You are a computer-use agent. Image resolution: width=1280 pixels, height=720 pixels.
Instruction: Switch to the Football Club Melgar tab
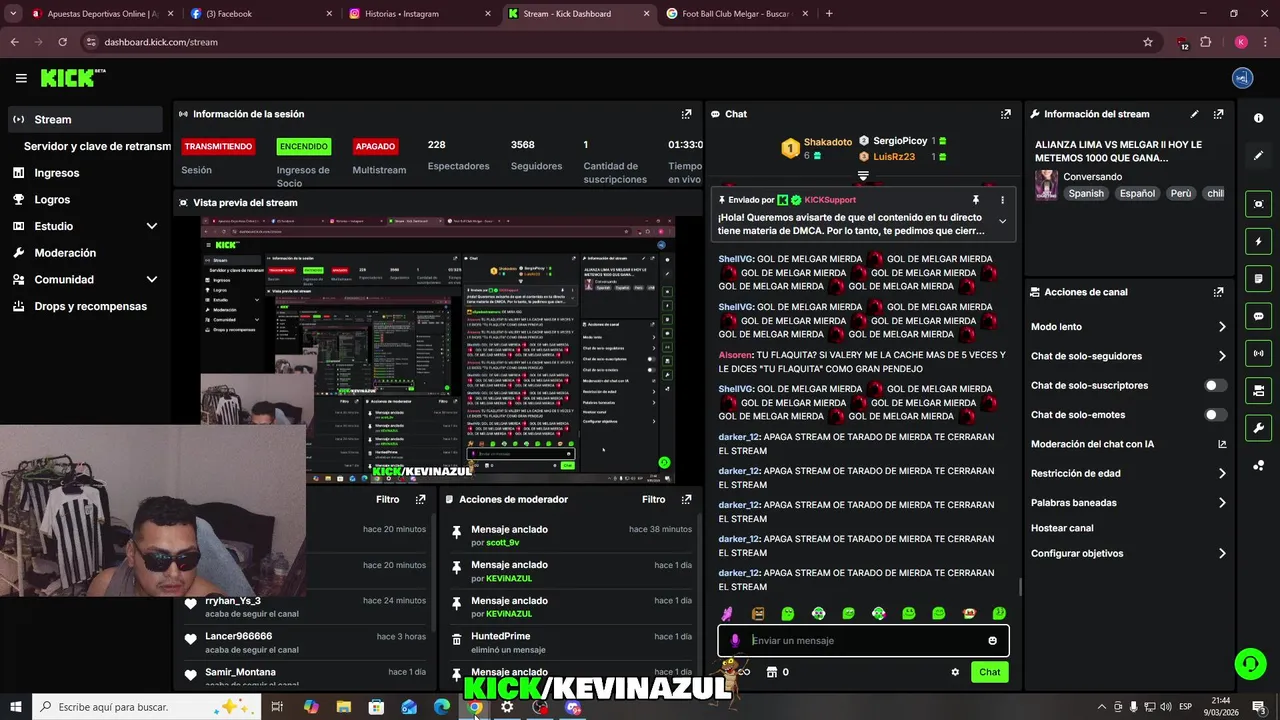(x=736, y=14)
